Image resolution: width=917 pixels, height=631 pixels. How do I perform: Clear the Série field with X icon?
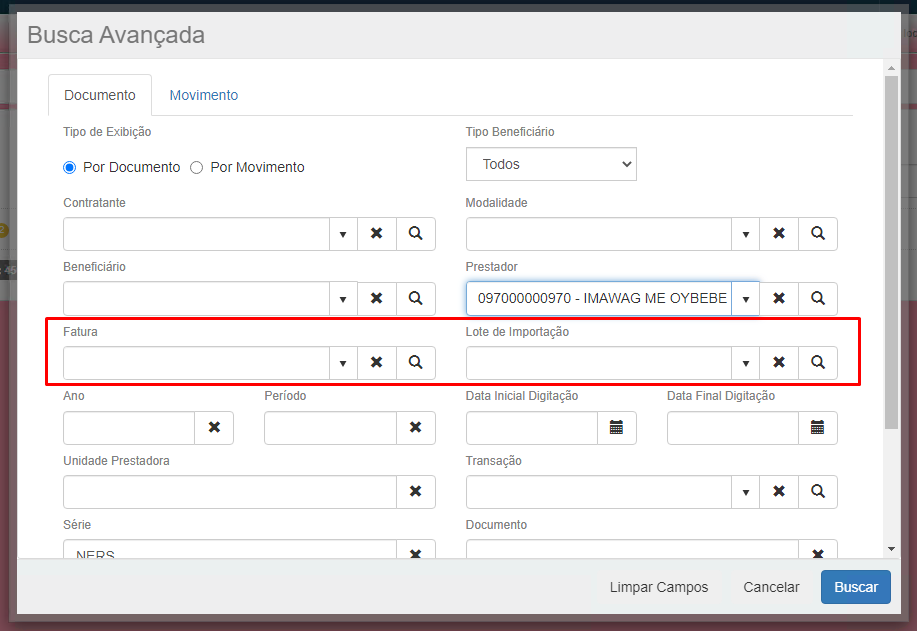tap(416, 550)
